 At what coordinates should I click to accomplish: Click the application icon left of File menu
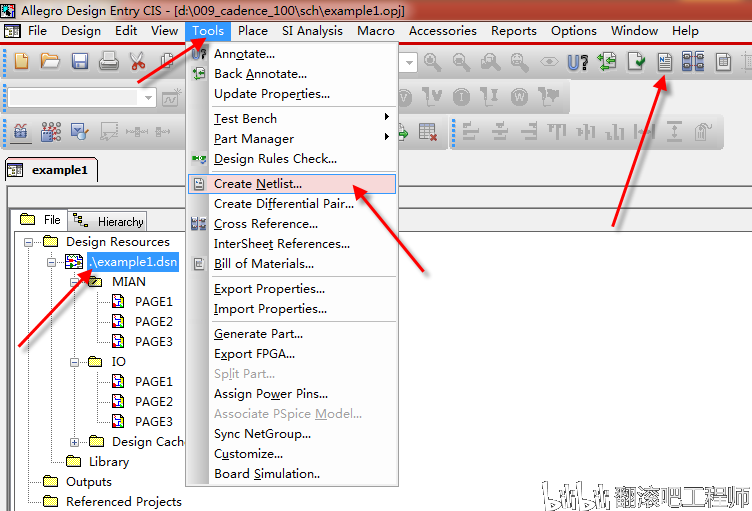click(x=12, y=31)
